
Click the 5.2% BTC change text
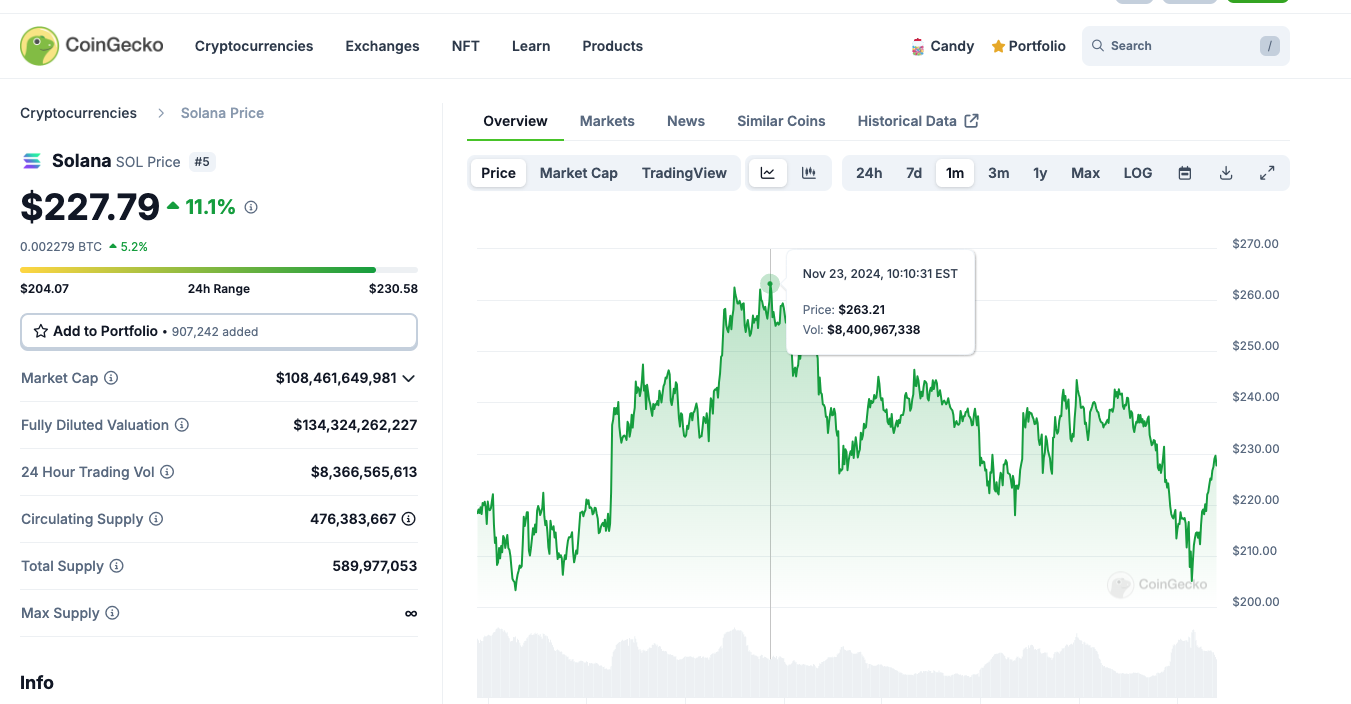(134, 246)
